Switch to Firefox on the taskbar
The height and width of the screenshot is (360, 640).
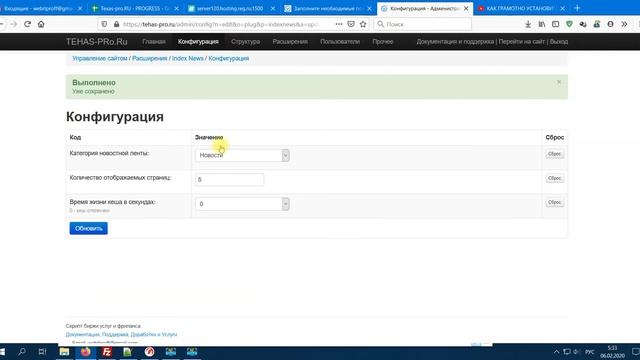tap(85, 352)
